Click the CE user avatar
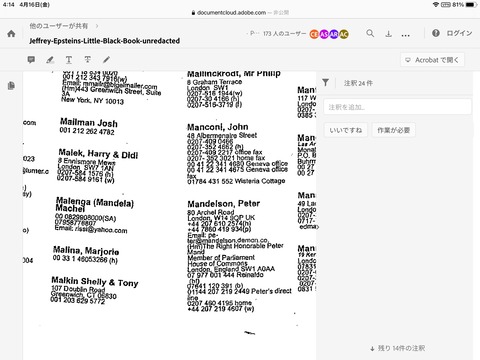 314,34
